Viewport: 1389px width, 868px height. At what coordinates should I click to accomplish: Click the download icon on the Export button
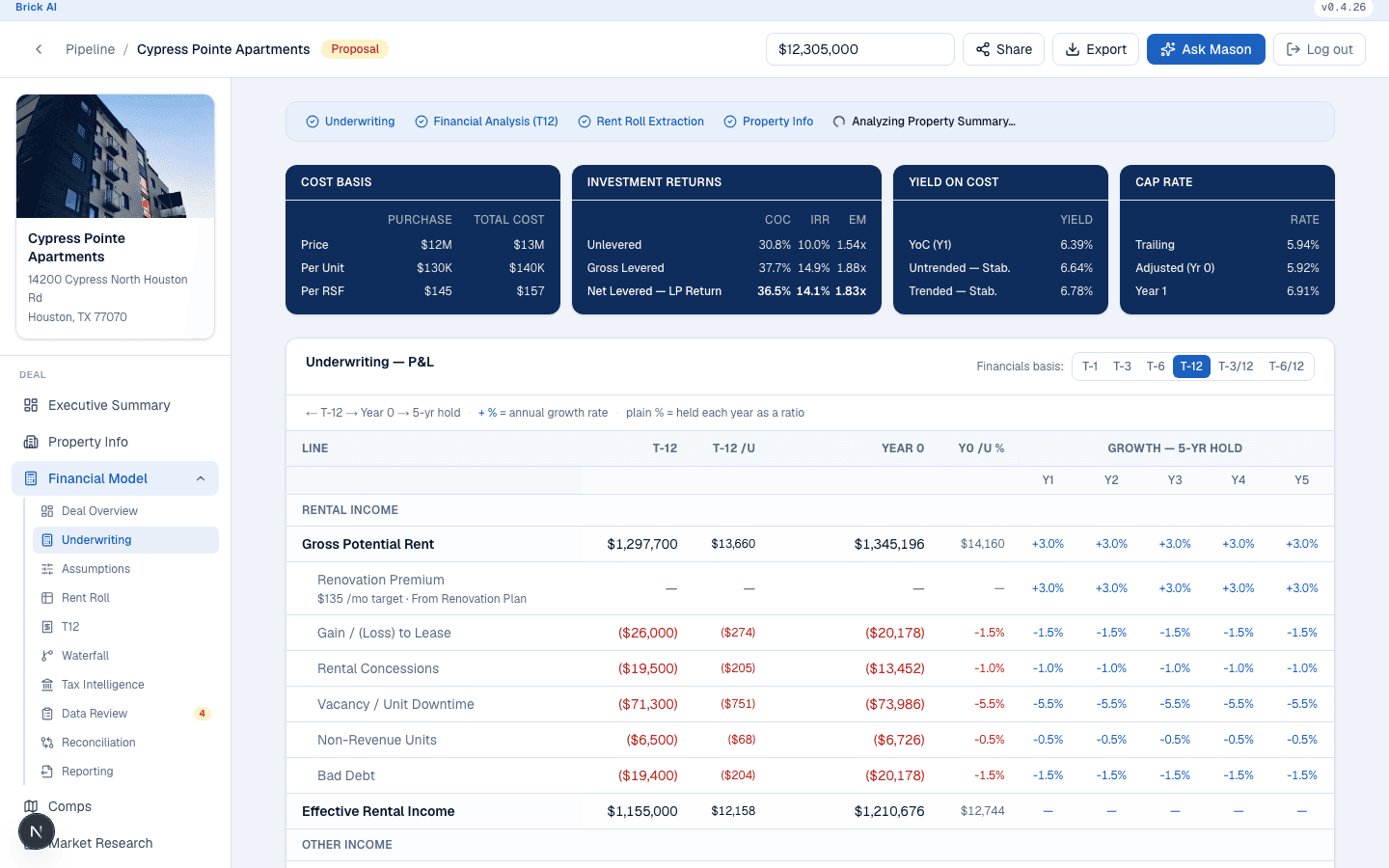(1073, 49)
